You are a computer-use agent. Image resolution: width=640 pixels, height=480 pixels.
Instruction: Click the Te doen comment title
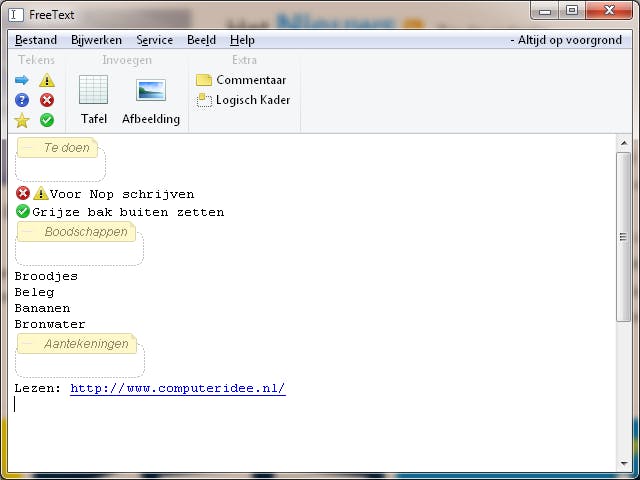[67, 148]
